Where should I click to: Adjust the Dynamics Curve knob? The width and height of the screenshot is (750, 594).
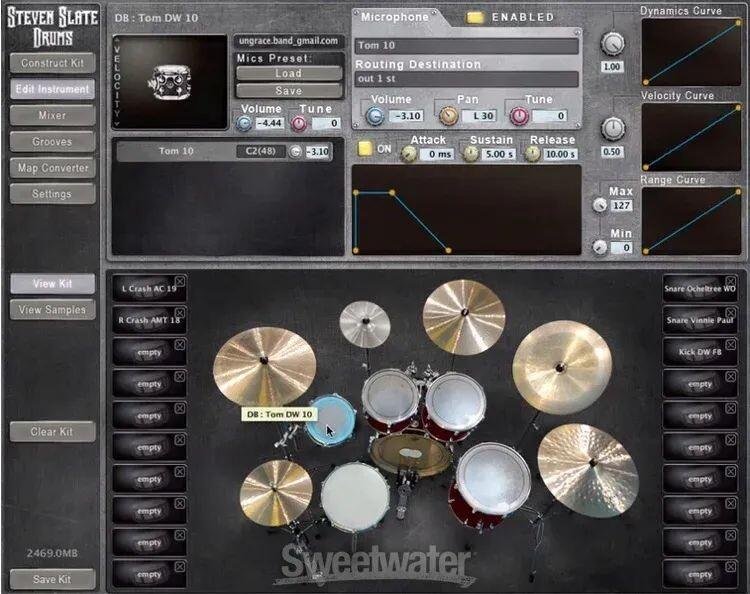point(613,44)
